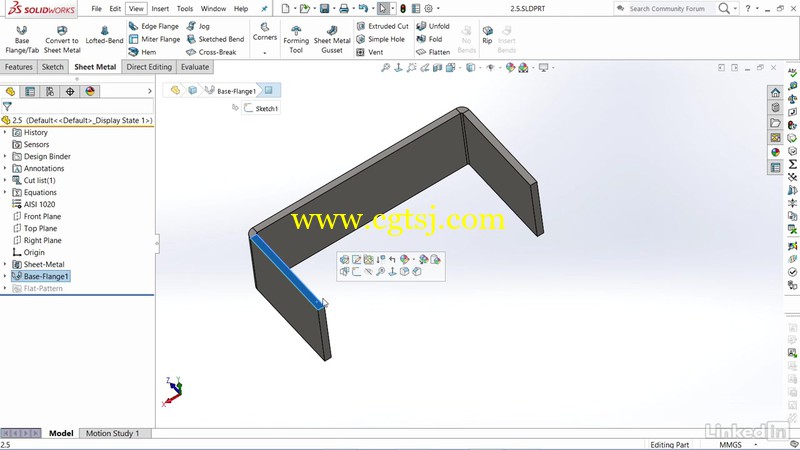This screenshot has height=450, width=800.
Task: Expand the Cut list(1) node
Action: click(x=5, y=180)
